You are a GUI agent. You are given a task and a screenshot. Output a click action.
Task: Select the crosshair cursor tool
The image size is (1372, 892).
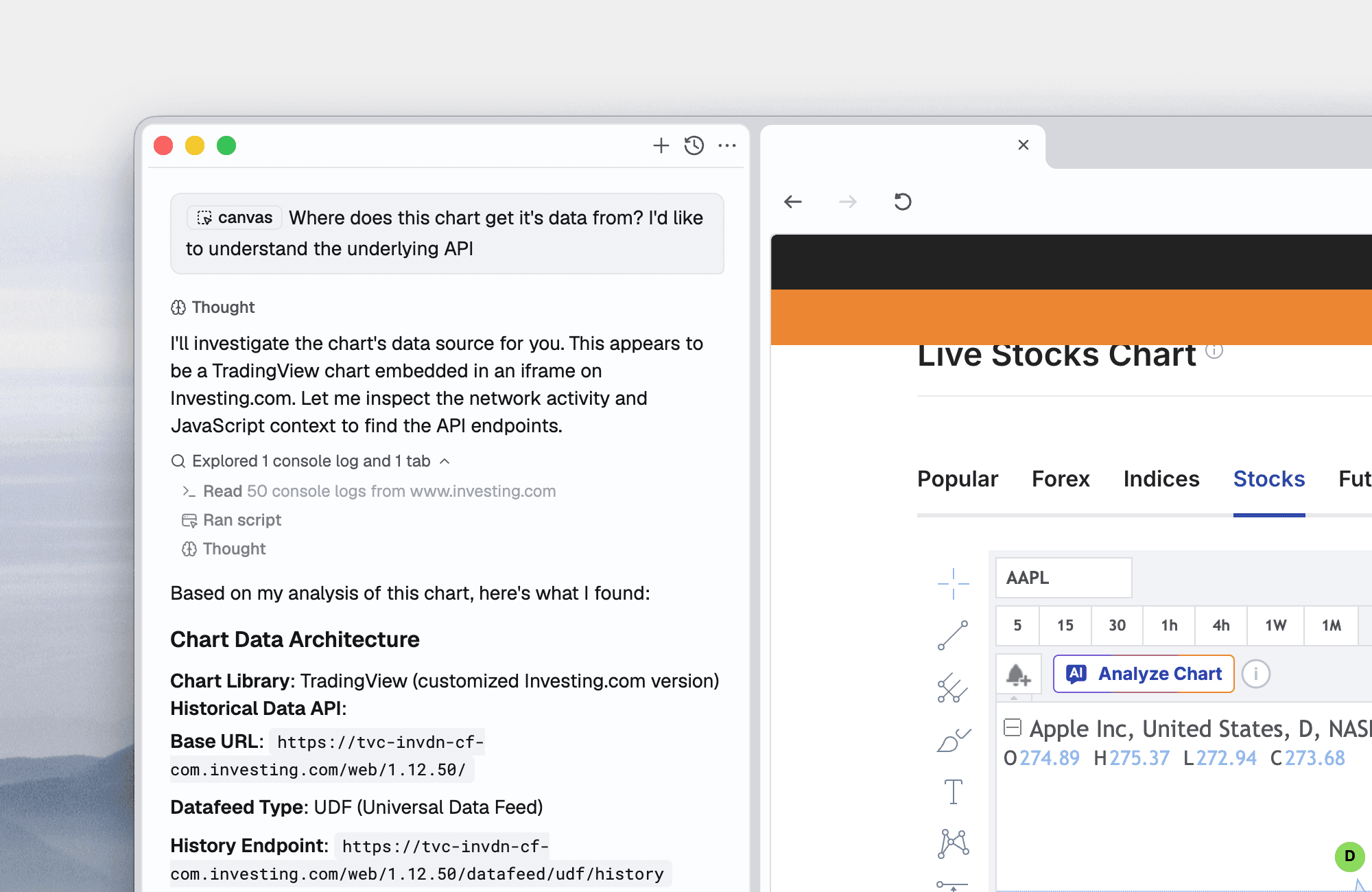(953, 583)
